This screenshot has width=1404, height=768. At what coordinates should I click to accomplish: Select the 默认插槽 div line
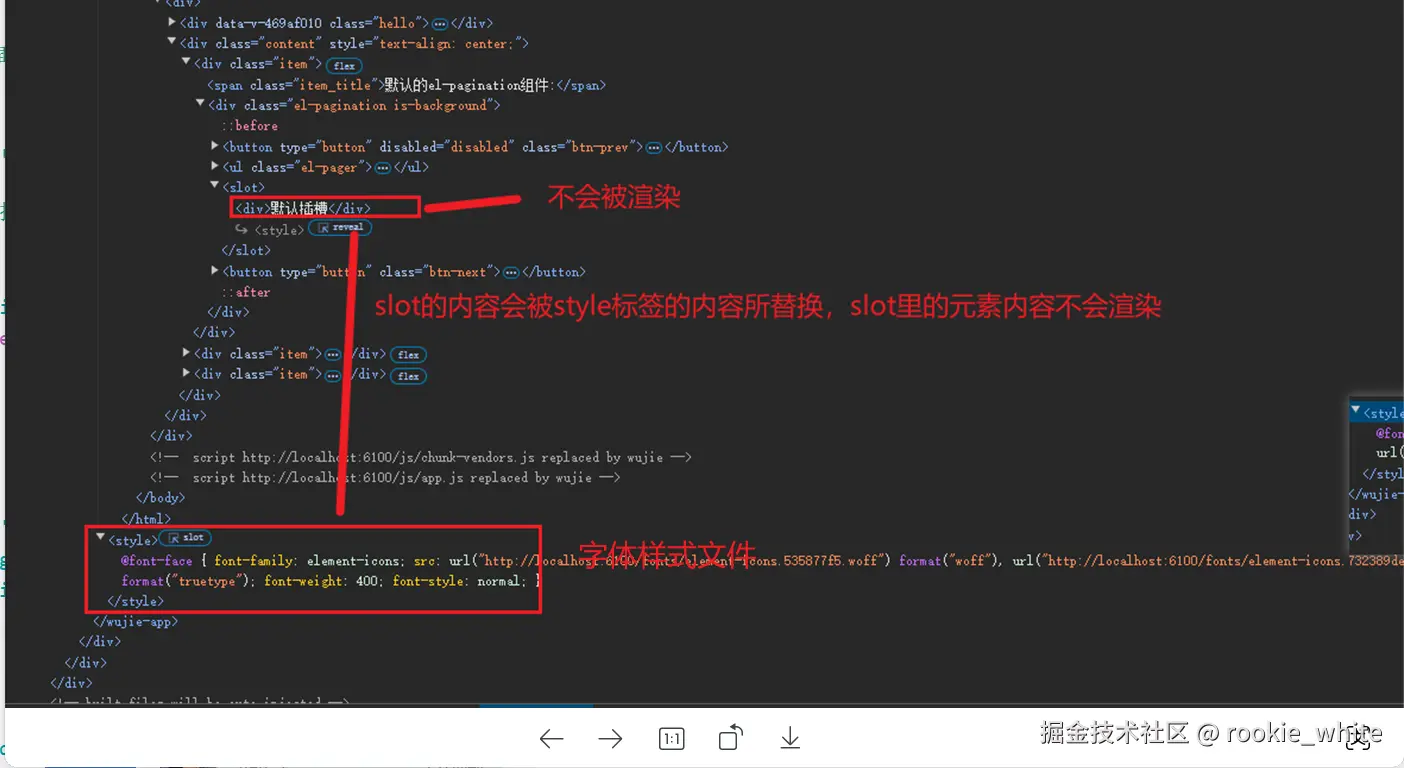pos(303,208)
